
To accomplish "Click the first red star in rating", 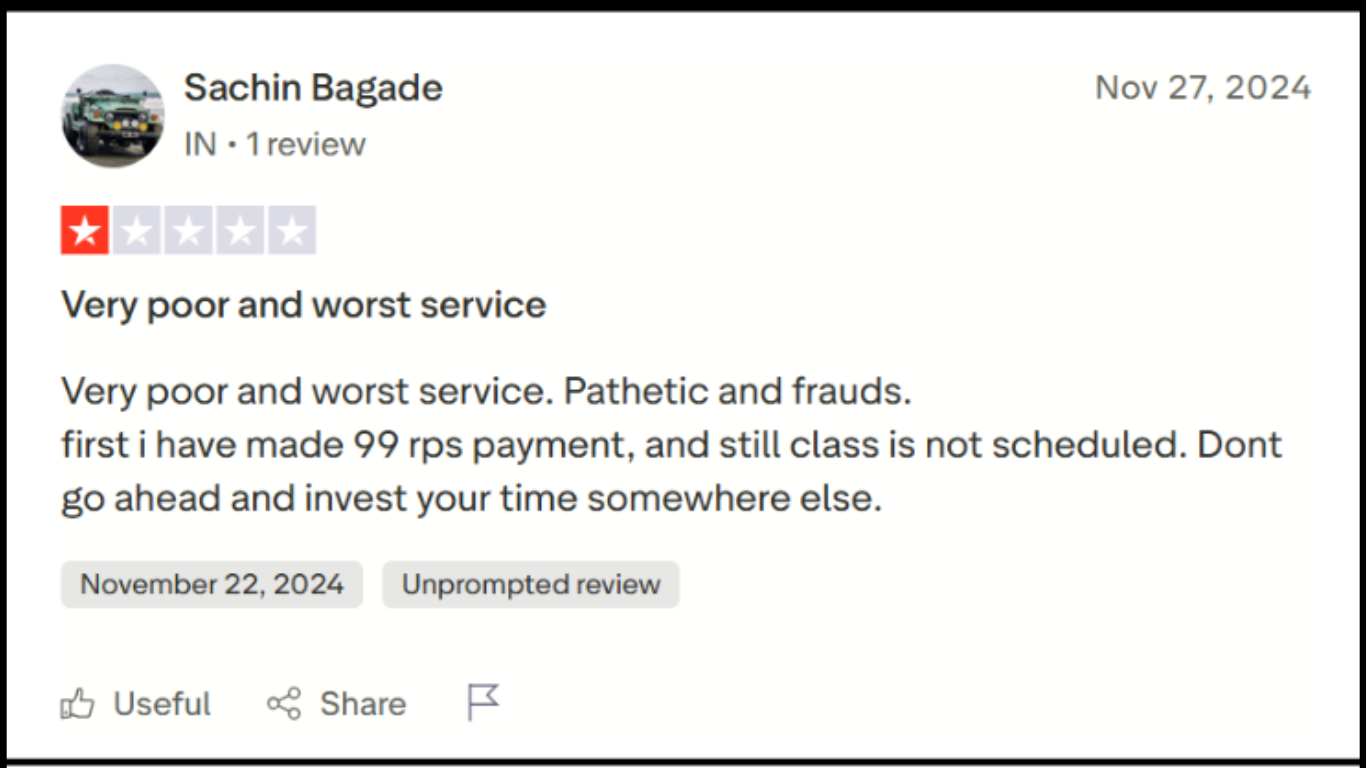I will 85,229.
